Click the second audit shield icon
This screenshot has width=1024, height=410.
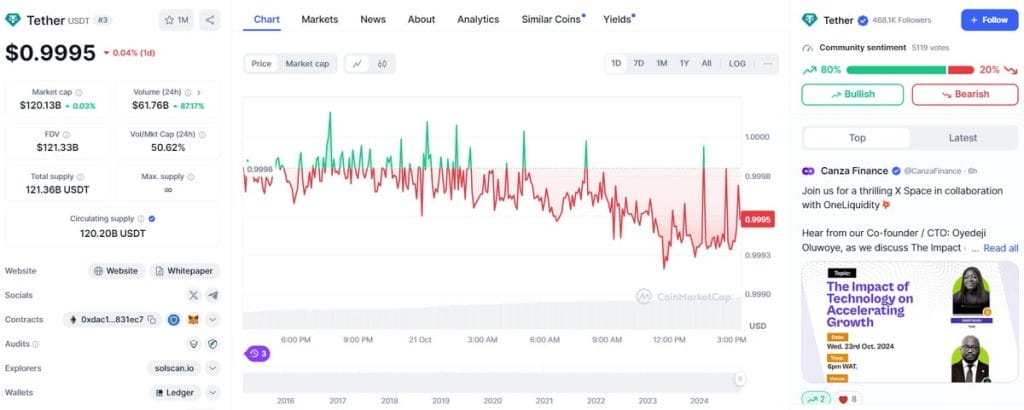click(x=213, y=344)
